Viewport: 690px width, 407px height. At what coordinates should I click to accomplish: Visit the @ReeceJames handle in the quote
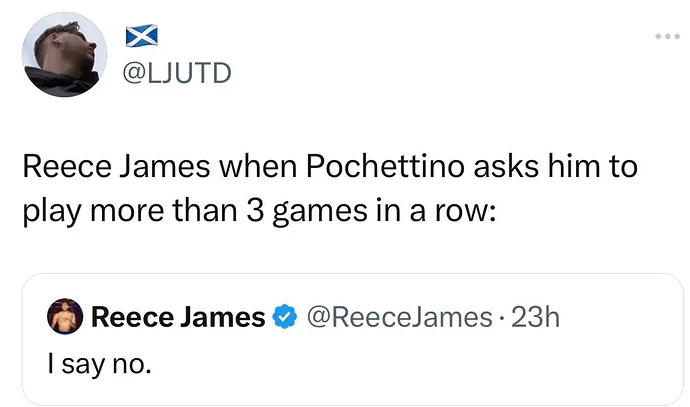point(399,317)
